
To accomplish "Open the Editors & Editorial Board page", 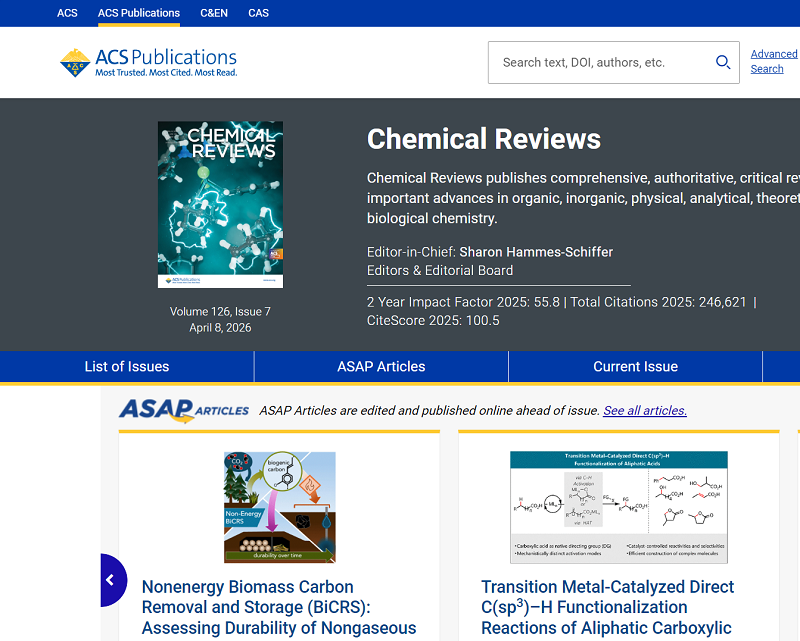I will pyautogui.click(x=440, y=269).
